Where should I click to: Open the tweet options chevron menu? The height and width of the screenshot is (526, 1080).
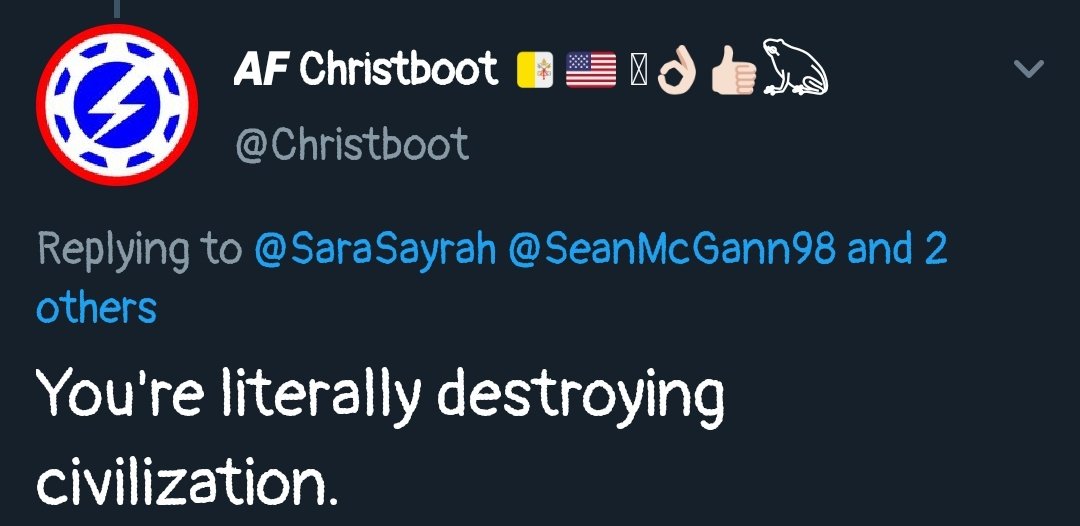1029,68
